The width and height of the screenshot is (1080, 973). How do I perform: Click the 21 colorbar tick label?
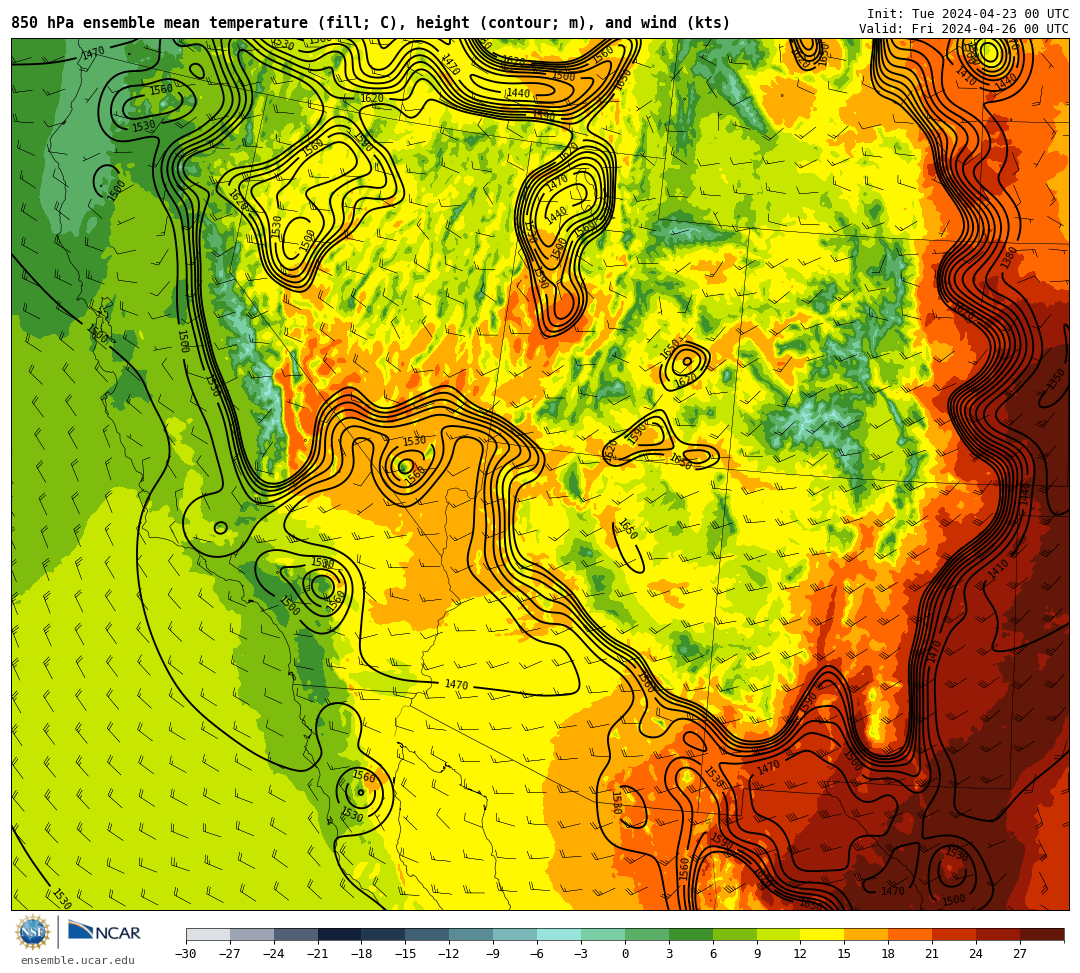coord(932,954)
